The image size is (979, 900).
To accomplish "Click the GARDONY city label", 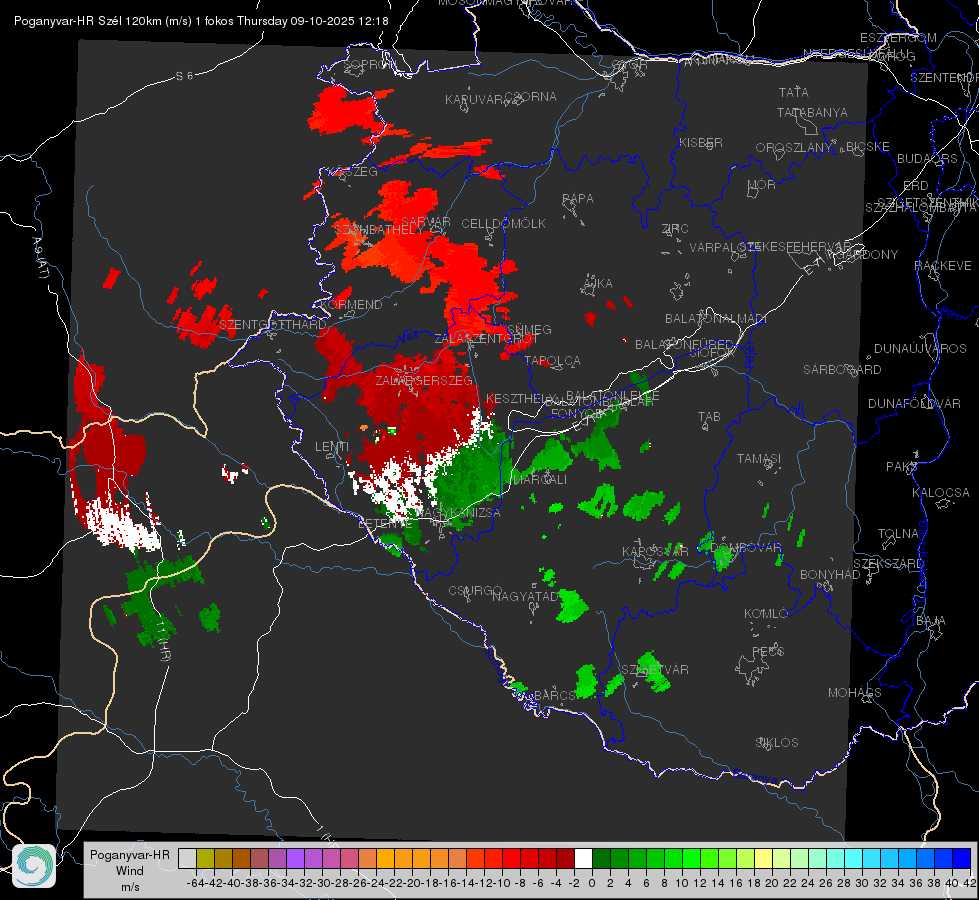I will tap(867, 255).
